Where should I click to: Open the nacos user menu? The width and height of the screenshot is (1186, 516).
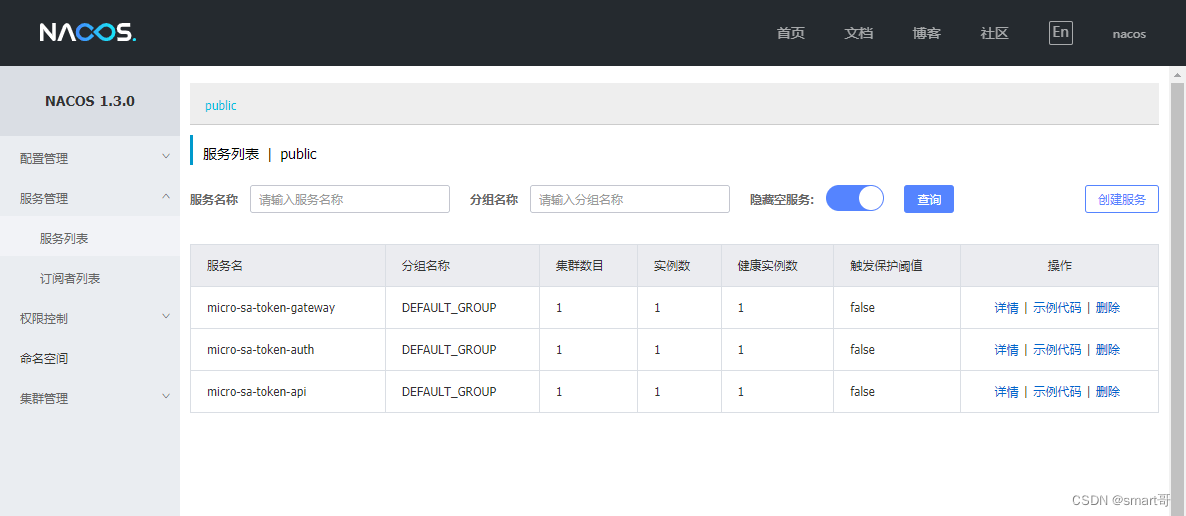[1129, 34]
